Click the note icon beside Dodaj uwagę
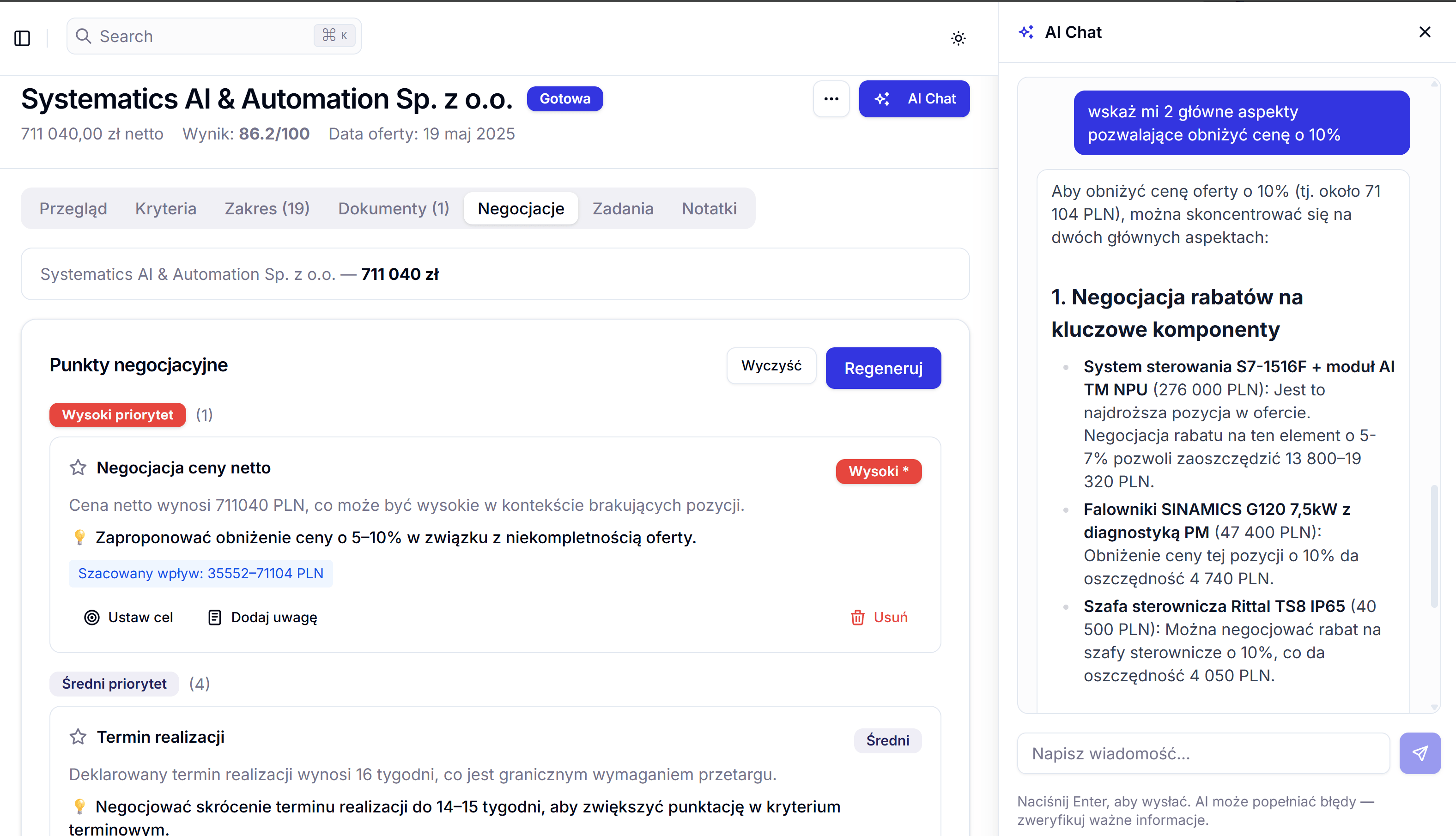The width and height of the screenshot is (1456, 836). [214, 617]
